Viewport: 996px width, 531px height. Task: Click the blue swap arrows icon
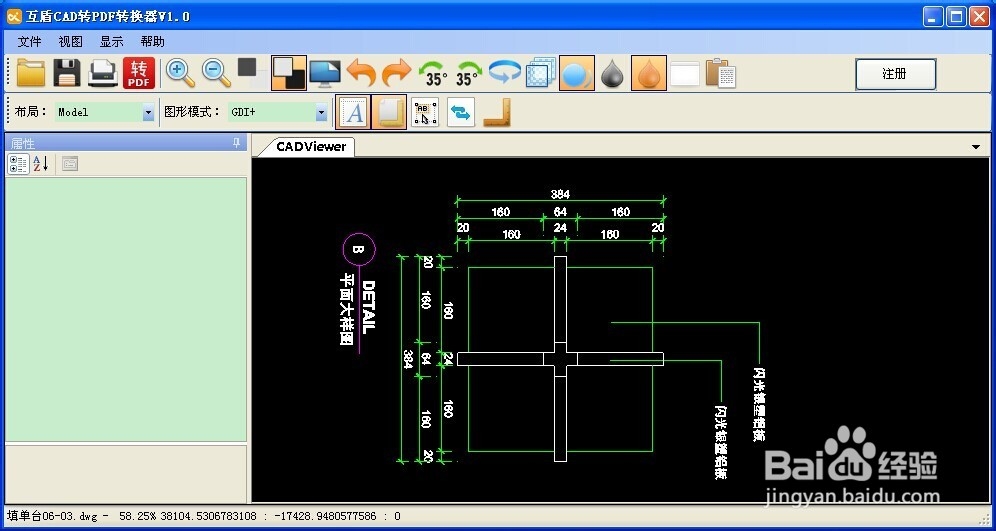(461, 112)
